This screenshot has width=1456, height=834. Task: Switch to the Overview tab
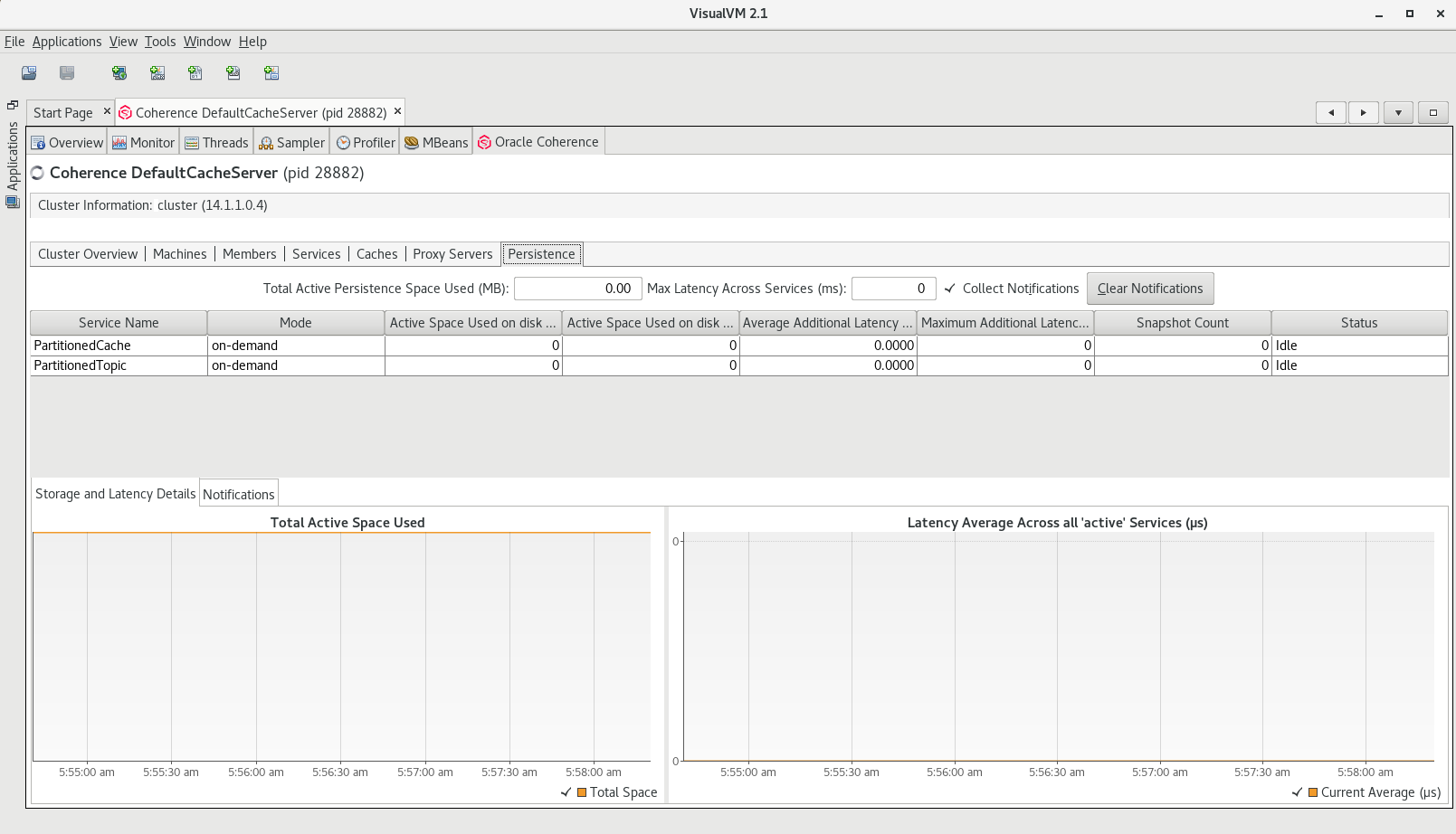tap(68, 143)
